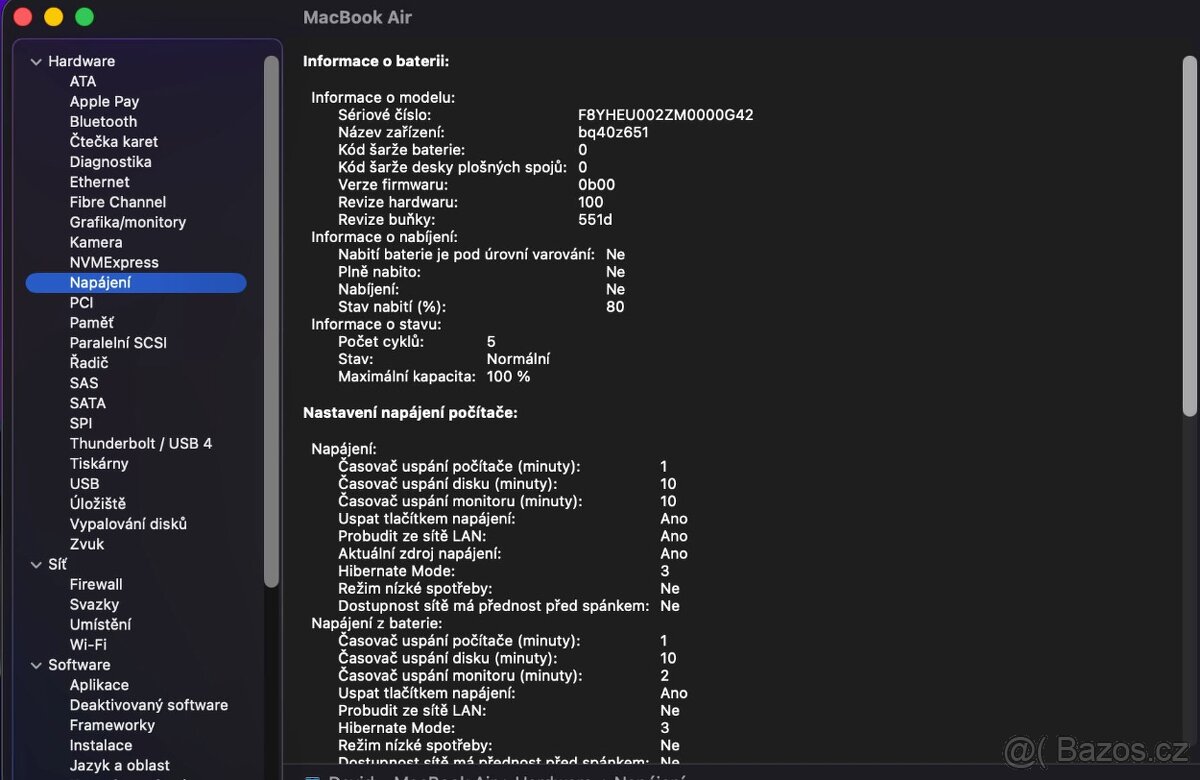The height and width of the screenshot is (780, 1200).
Task: Click the Verze firmwaru value 0b00
Action: tap(597, 185)
